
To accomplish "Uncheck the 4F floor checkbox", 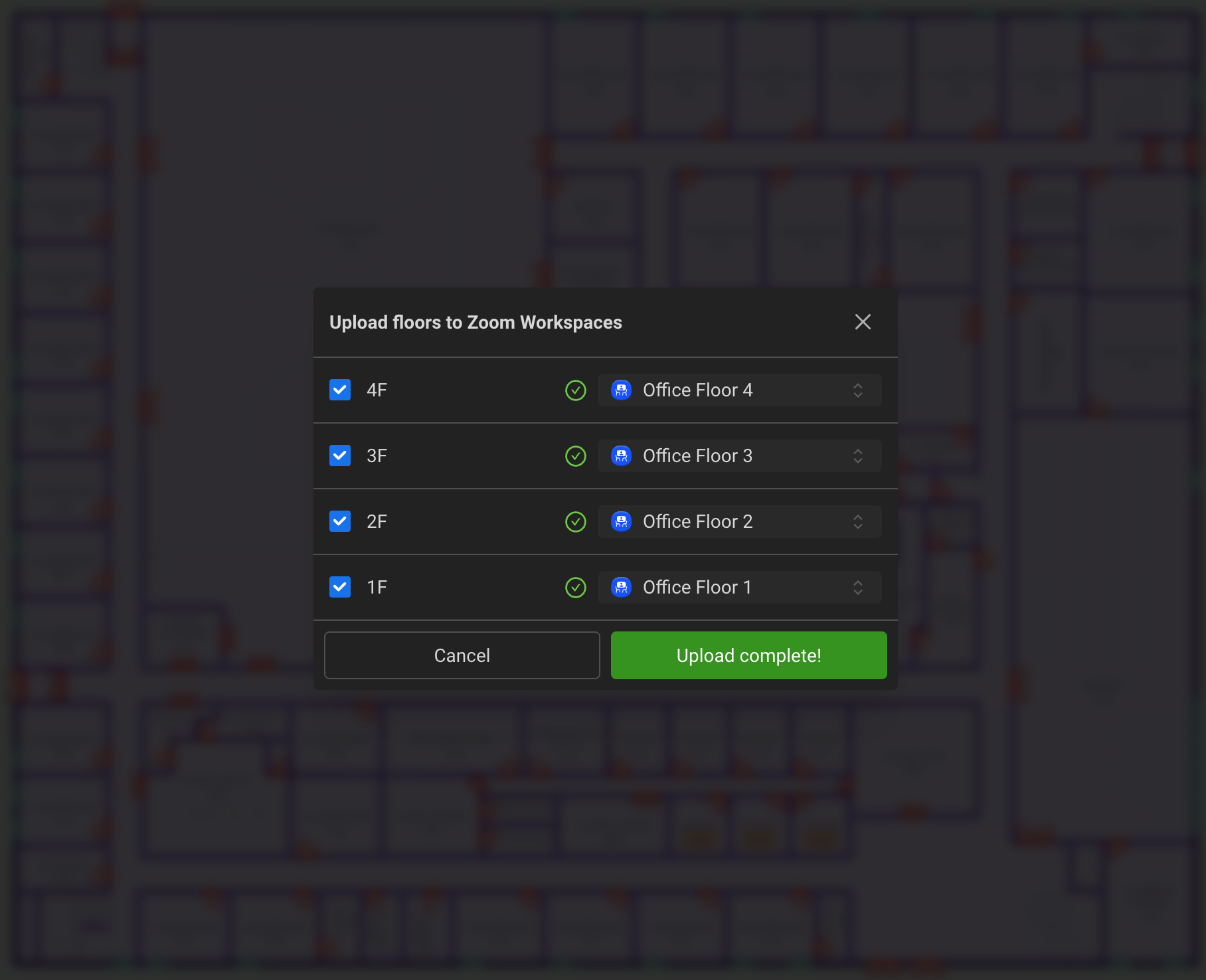I will click(340, 390).
